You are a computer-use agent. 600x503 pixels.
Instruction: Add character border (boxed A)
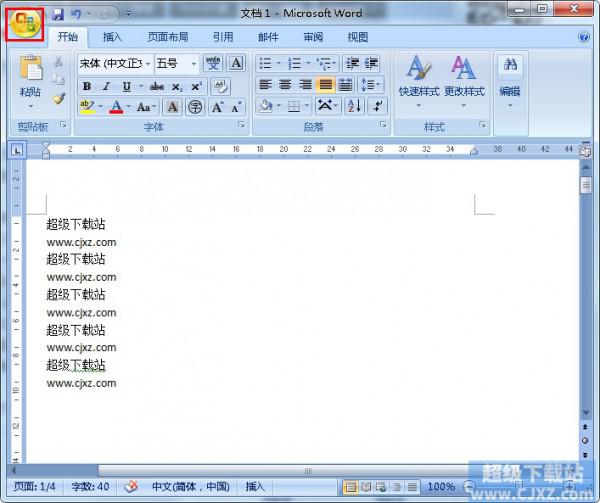pos(236,63)
